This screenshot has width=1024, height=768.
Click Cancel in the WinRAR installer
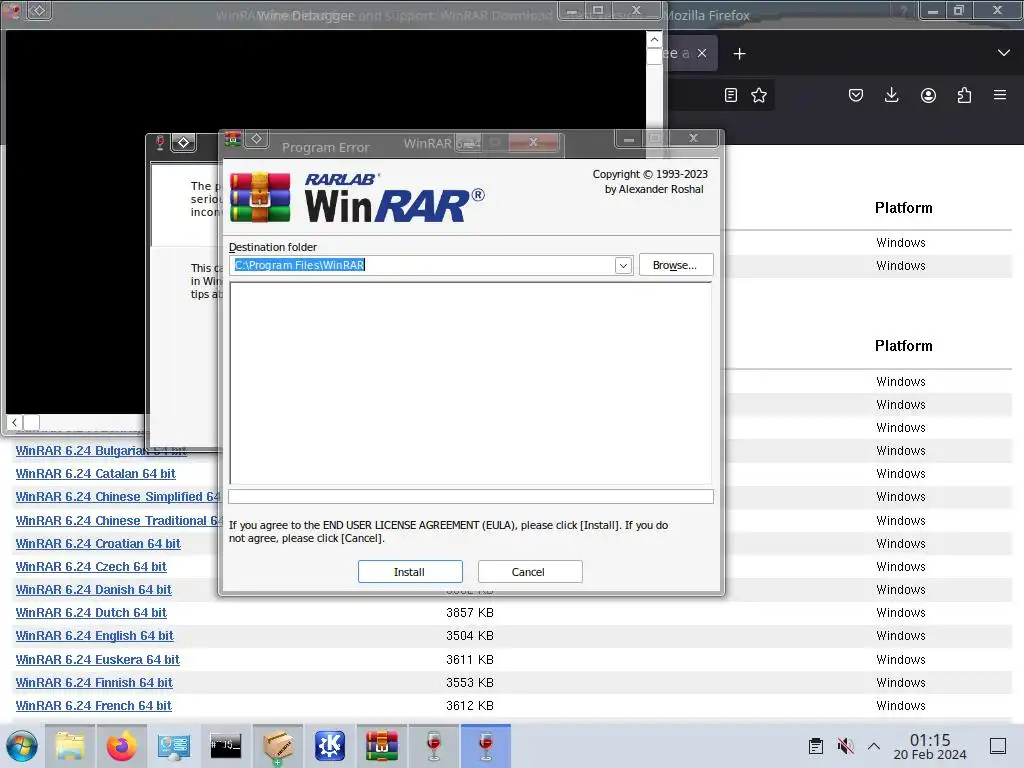pyautogui.click(x=530, y=571)
